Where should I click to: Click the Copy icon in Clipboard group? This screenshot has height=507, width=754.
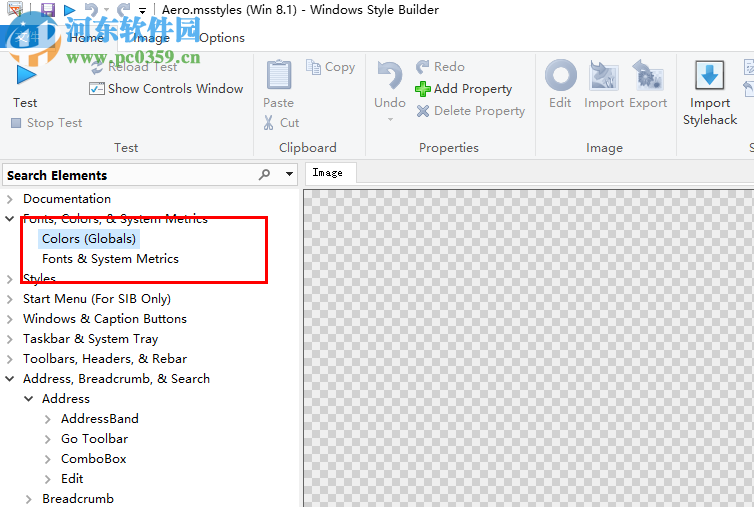click(313, 67)
